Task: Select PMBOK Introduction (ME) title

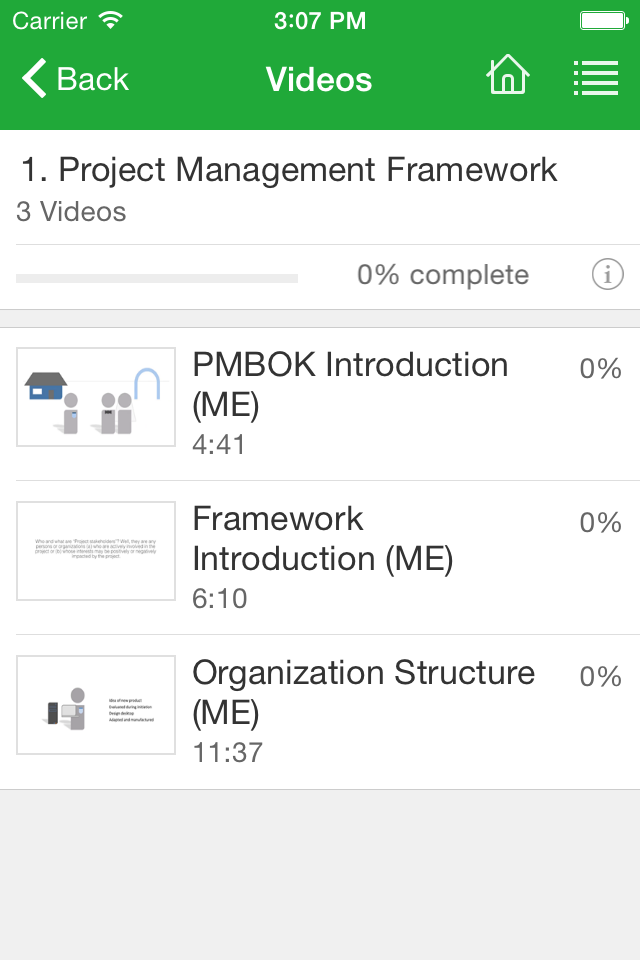Action: pyautogui.click(x=350, y=384)
